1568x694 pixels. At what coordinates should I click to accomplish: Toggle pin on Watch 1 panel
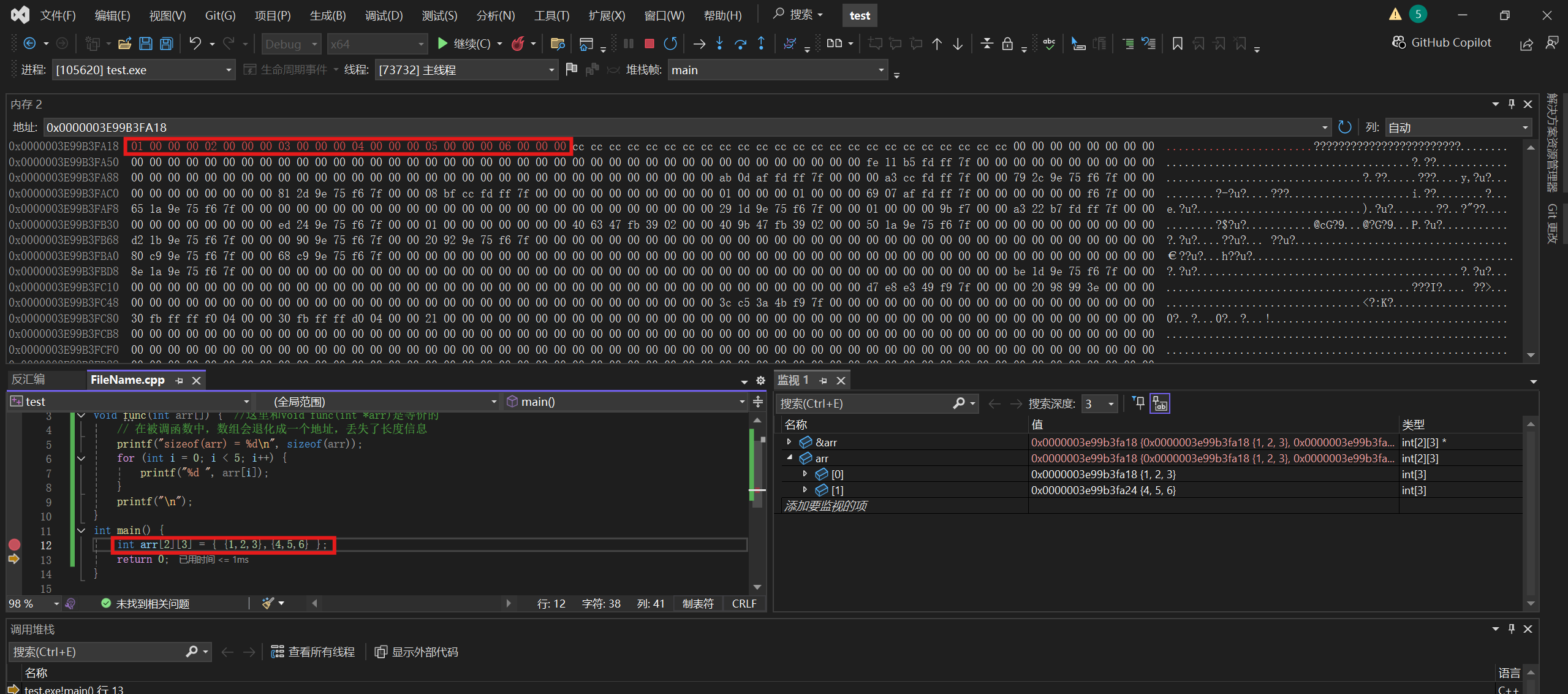point(823,381)
